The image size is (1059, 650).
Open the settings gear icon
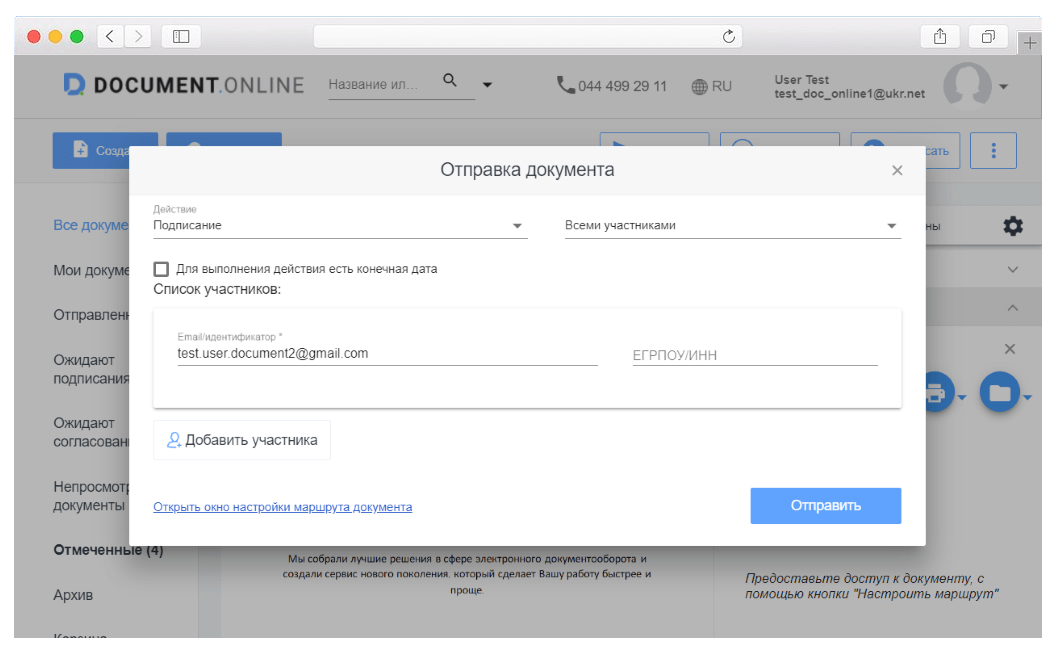tap(1013, 226)
